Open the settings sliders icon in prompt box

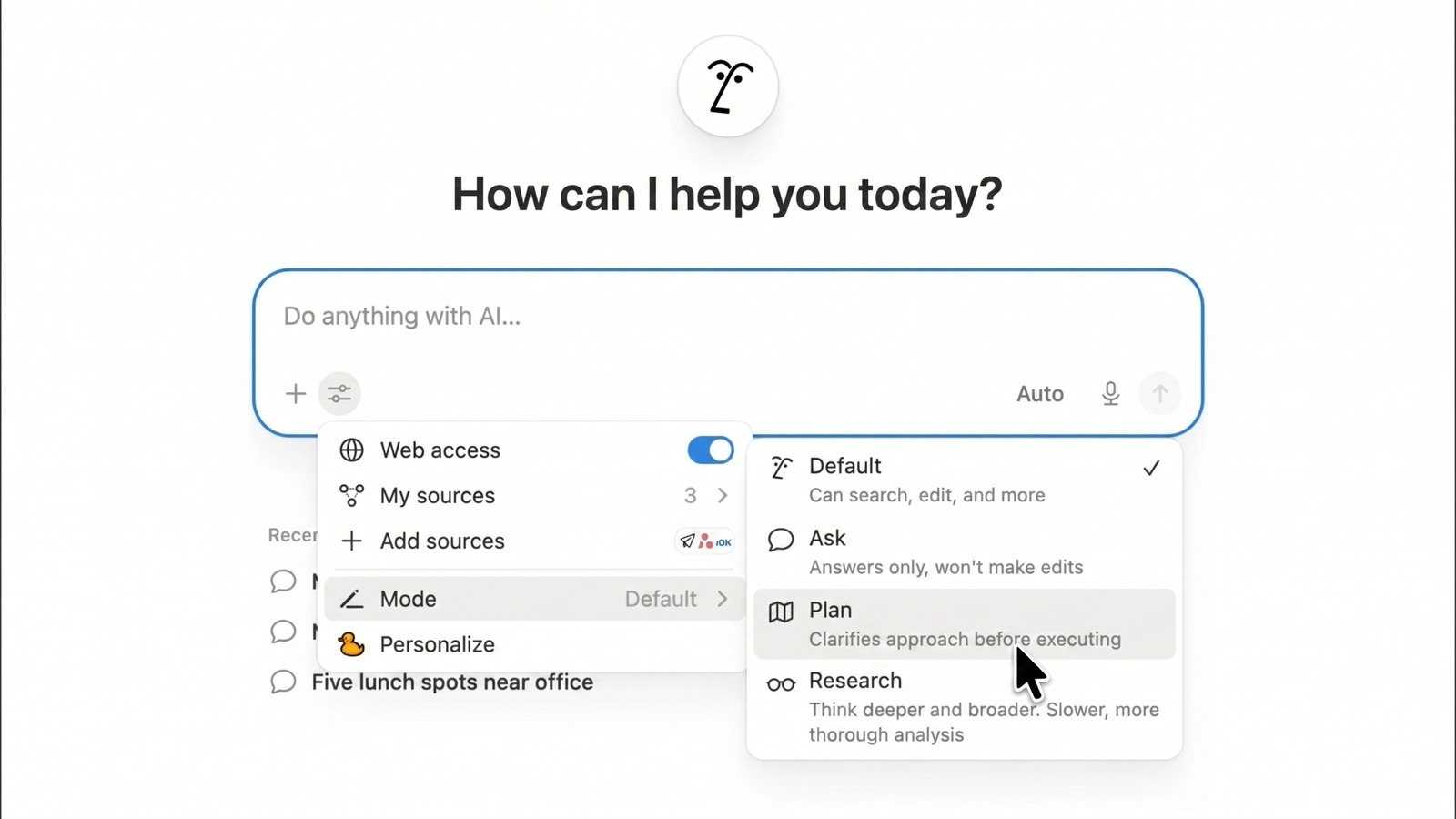pos(339,394)
